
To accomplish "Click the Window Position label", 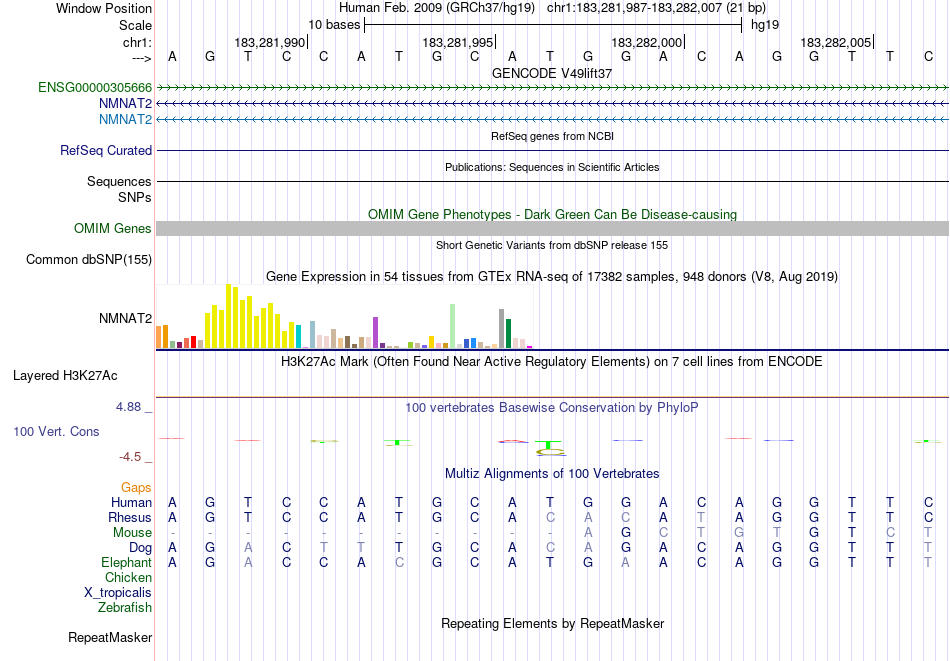I will [104, 8].
